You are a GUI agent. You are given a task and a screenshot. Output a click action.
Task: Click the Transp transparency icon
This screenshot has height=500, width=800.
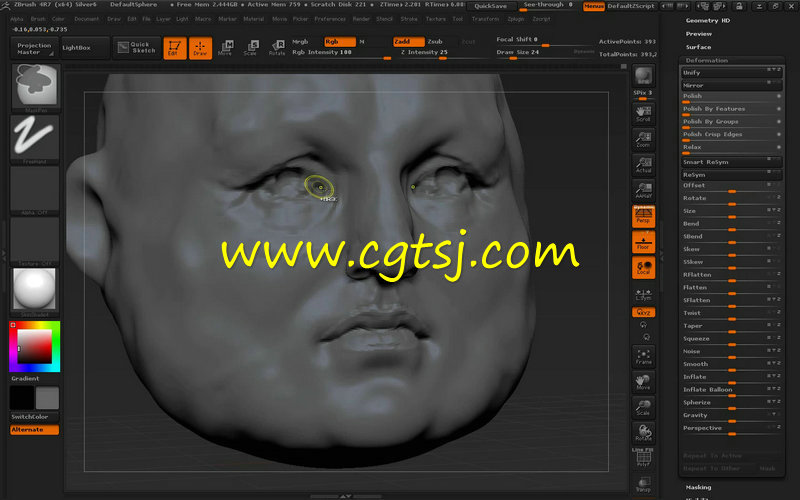tap(643, 484)
